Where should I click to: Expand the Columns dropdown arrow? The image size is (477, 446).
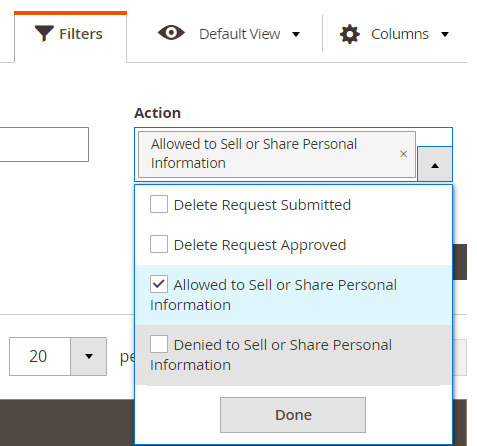[x=445, y=34]
